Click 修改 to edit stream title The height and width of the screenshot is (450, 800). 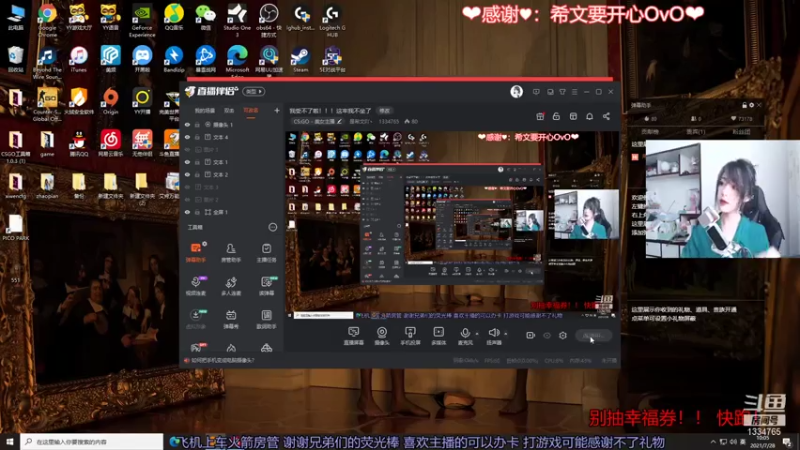[384, 111]
